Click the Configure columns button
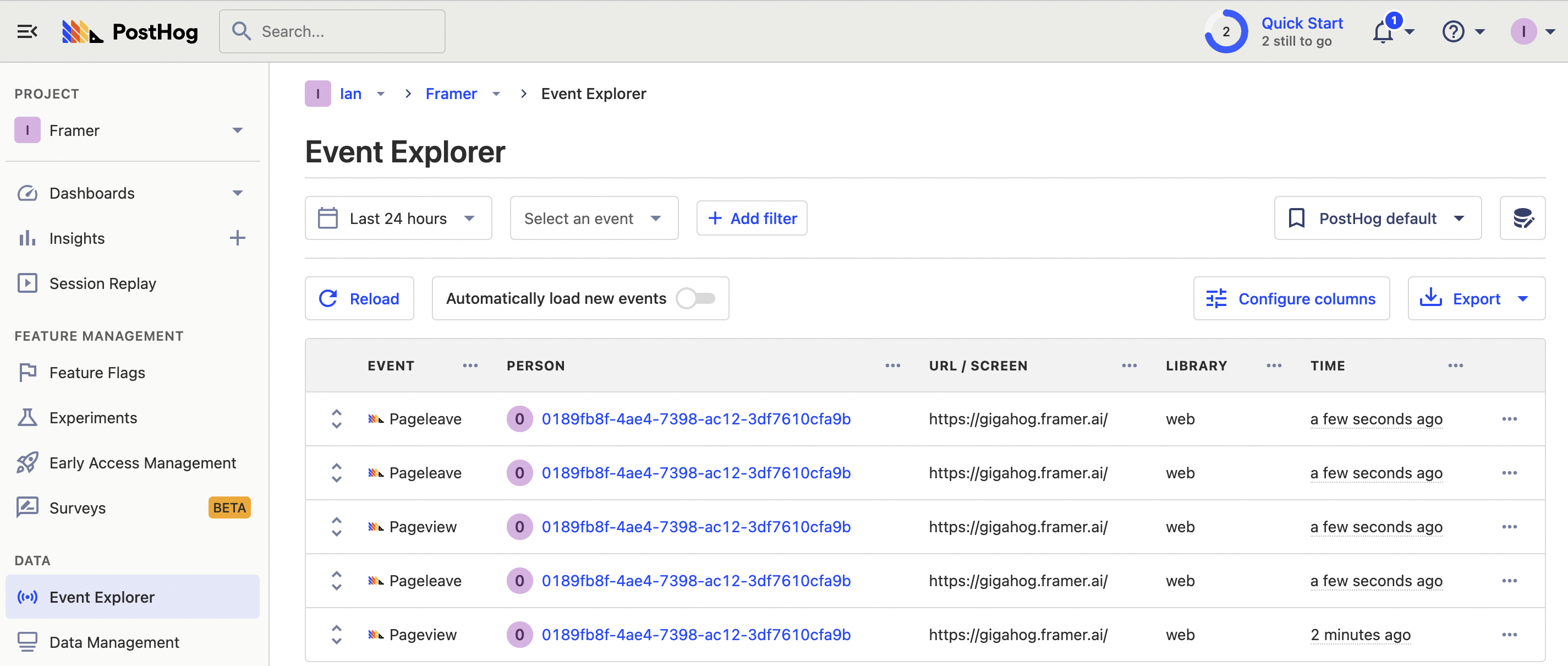The image size is (1568, 666). pos(1291,298)
